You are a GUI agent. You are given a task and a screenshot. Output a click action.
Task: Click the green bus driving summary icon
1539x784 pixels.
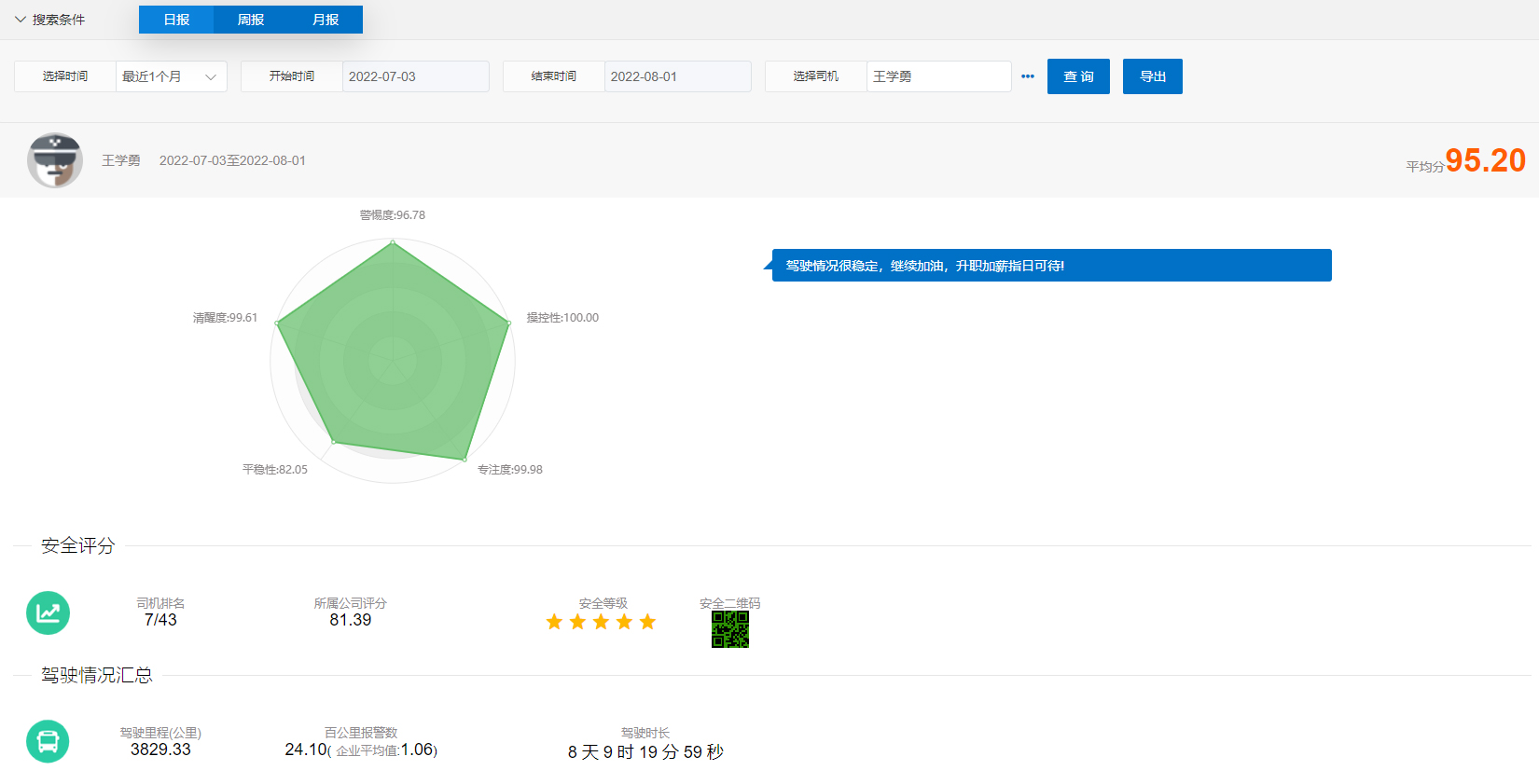(48, 741)
